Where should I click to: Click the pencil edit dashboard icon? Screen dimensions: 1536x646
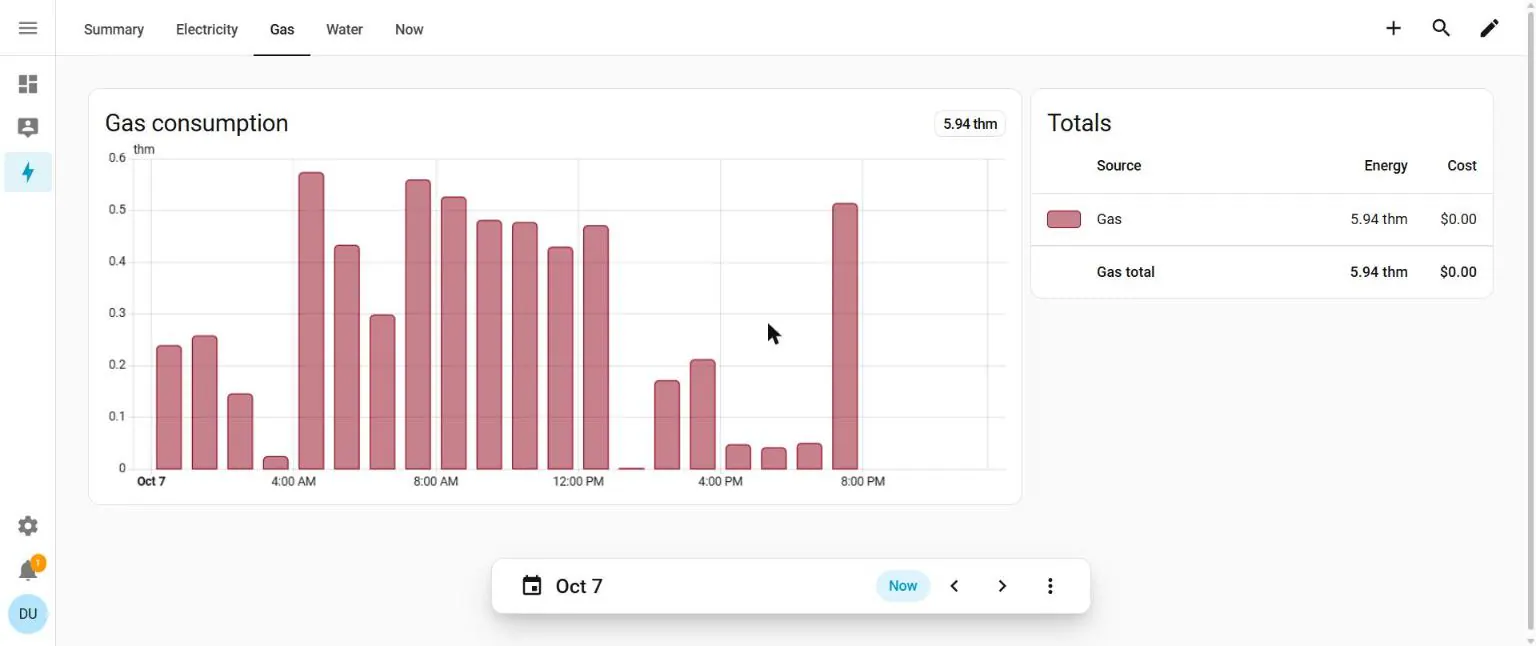1489,28
